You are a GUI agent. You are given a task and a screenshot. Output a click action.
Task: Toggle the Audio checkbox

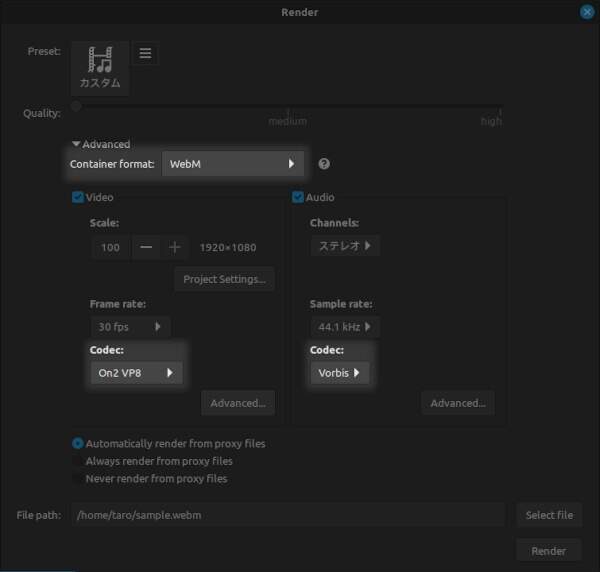click(298, 197)
